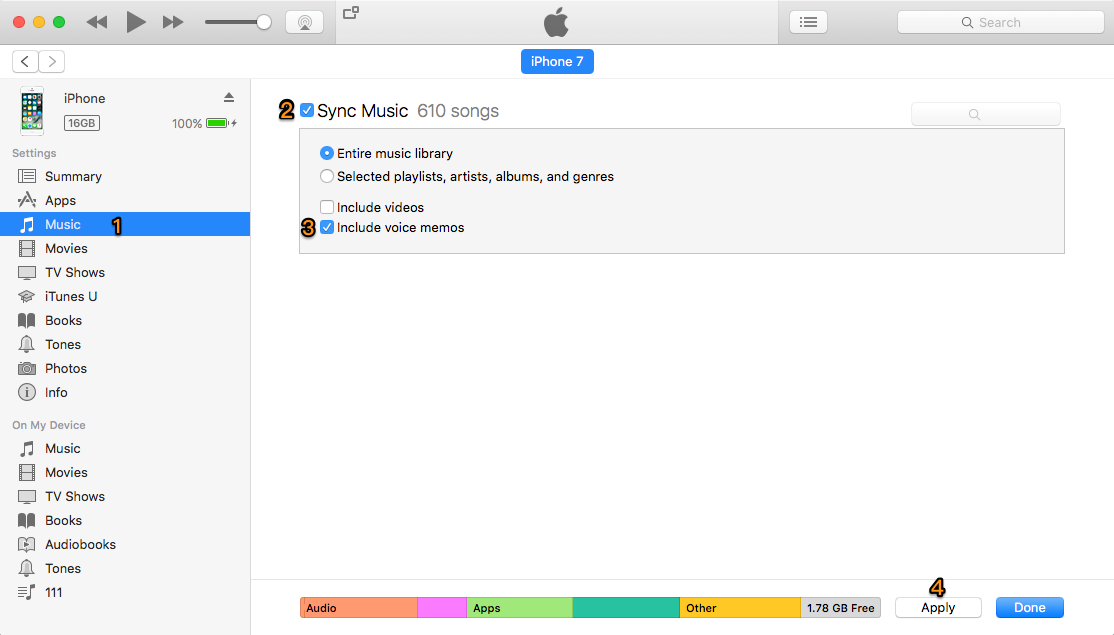Screen dimensions: 1114x635
Task: Select Selected playlists, artists, albums, genres
Action: (327, 176)
